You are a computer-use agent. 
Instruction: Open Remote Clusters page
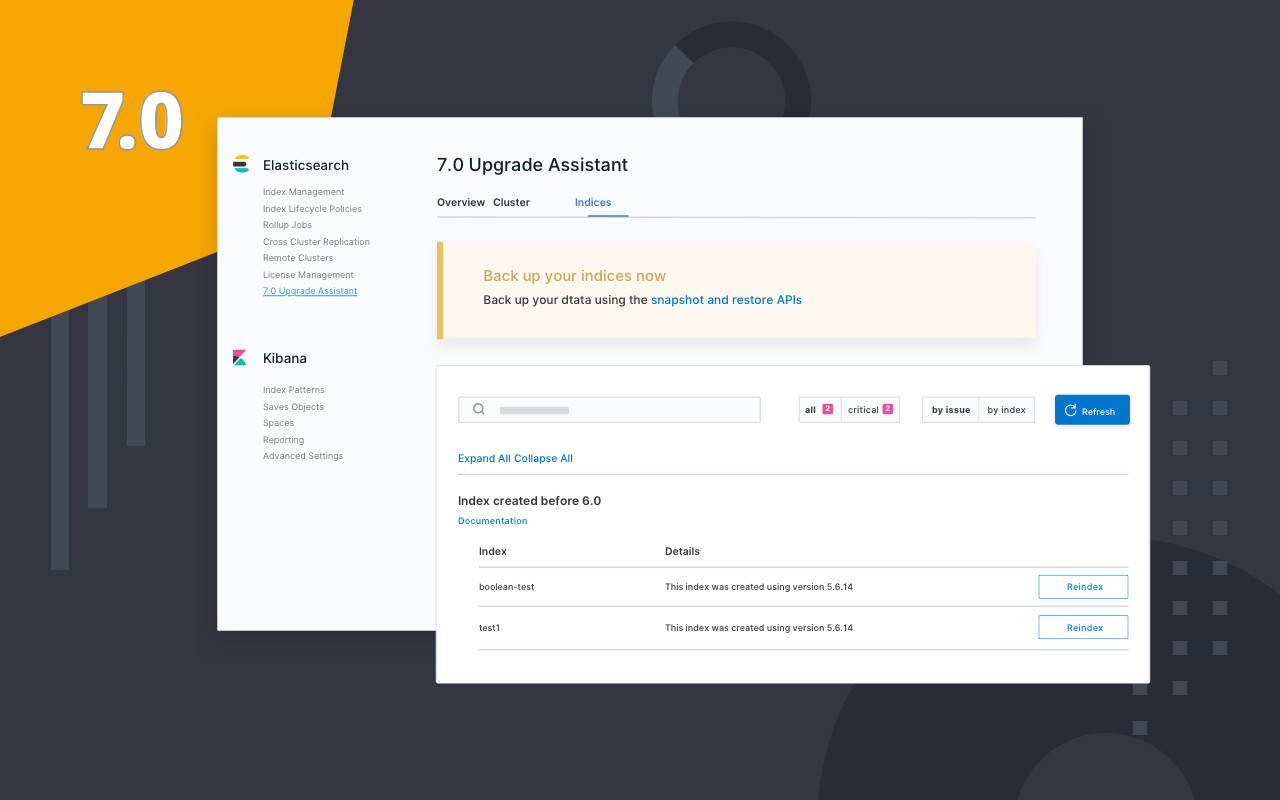pos(298,258)
